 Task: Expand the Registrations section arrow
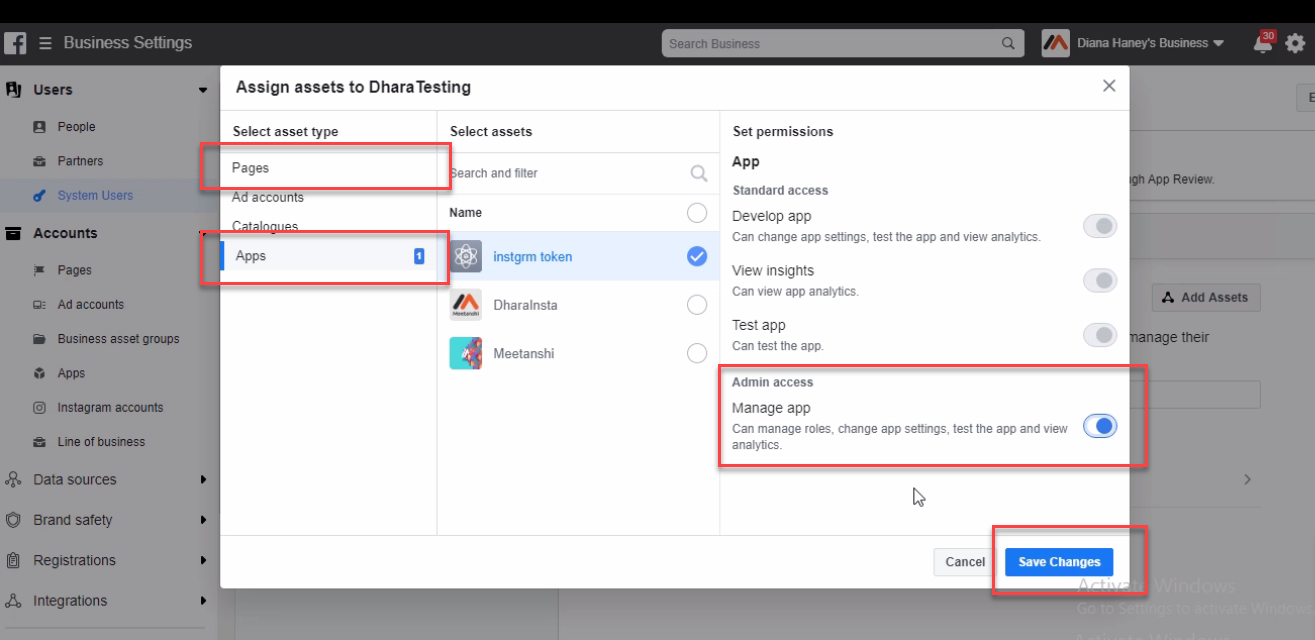pyautogui.click(x=203, y=561)
